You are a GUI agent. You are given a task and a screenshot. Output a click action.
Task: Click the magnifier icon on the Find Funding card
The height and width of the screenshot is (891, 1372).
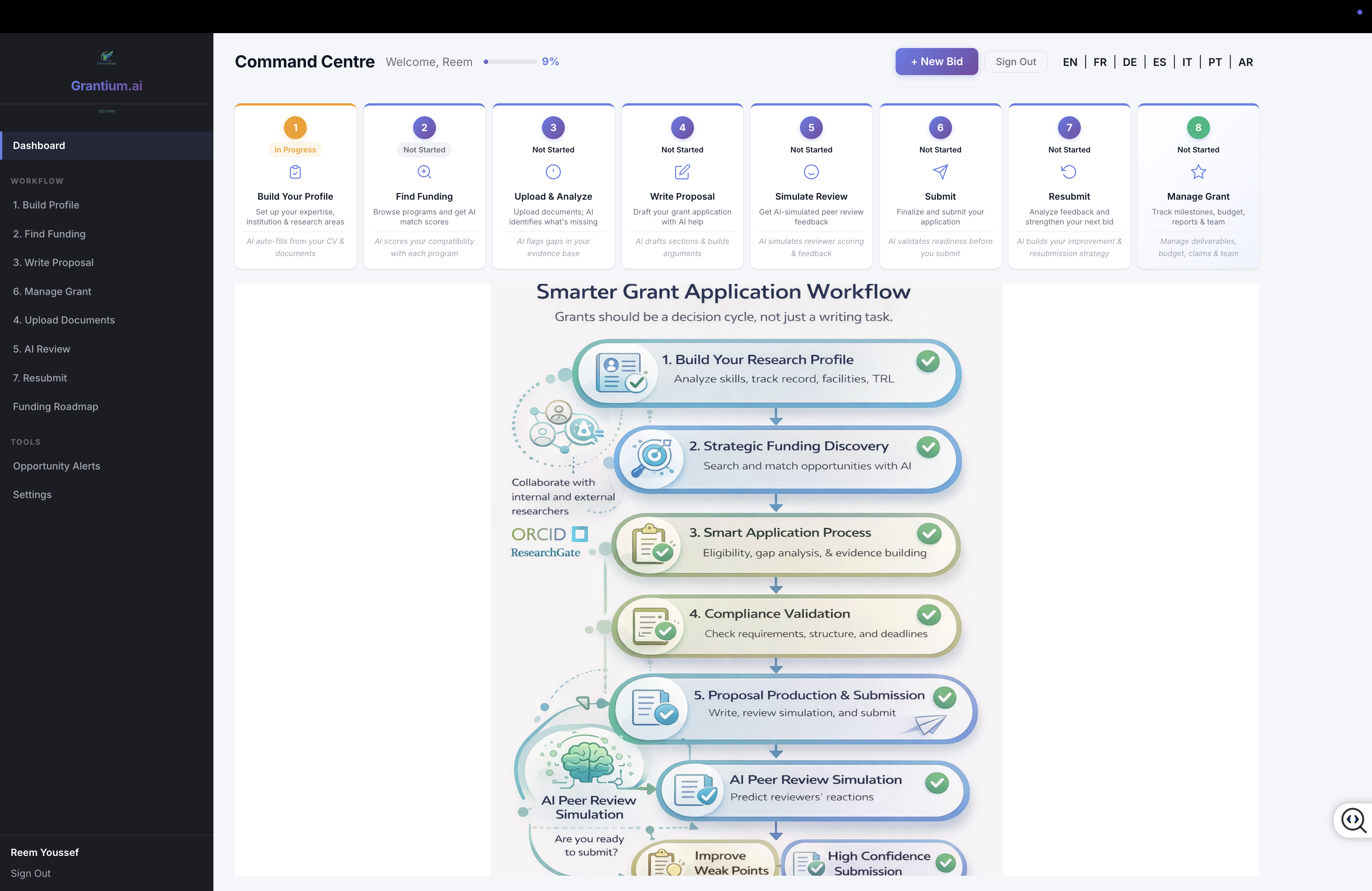tap(424, 172)
